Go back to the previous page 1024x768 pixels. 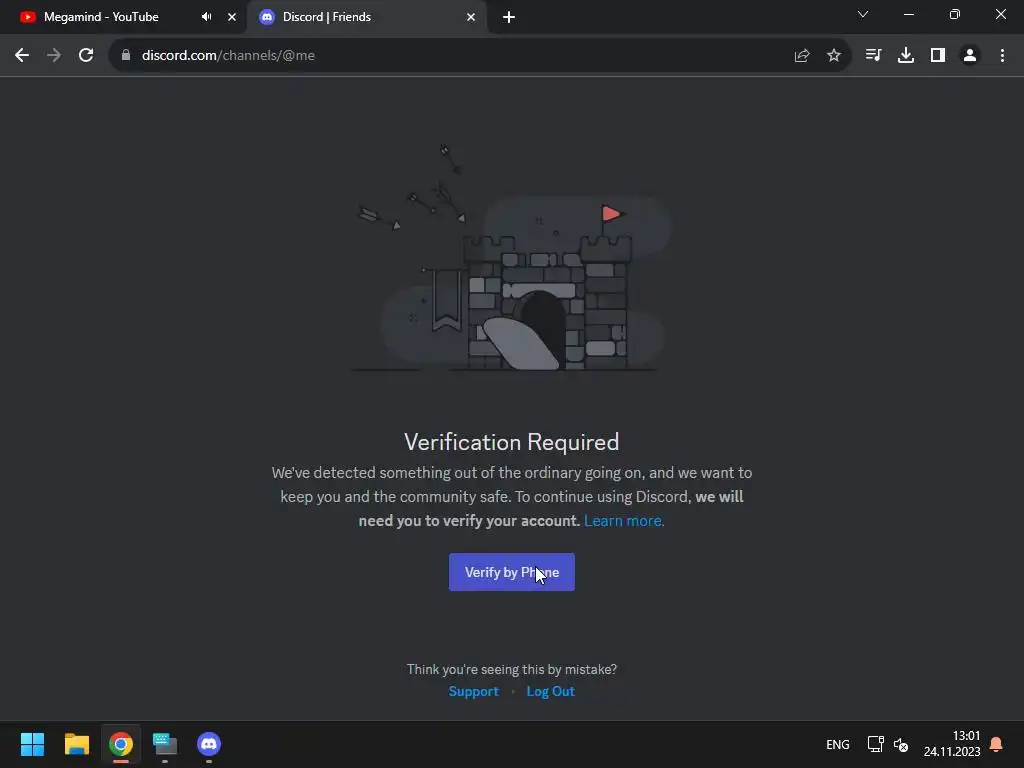point(22,55)
